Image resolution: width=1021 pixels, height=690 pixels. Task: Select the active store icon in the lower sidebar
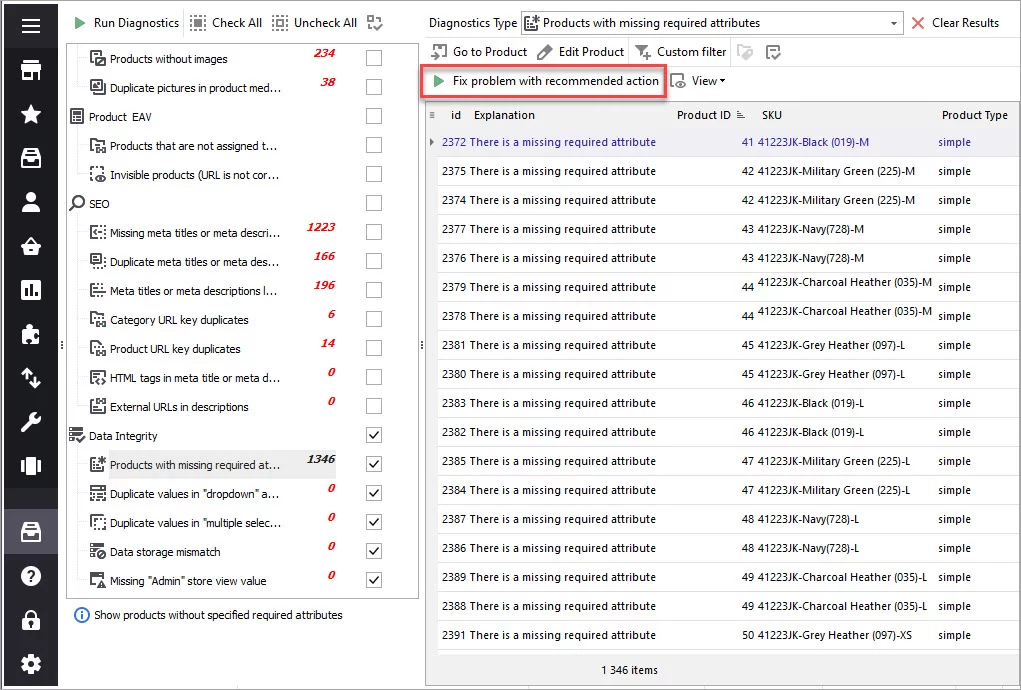pyautogui.click(x=31, y=532)
